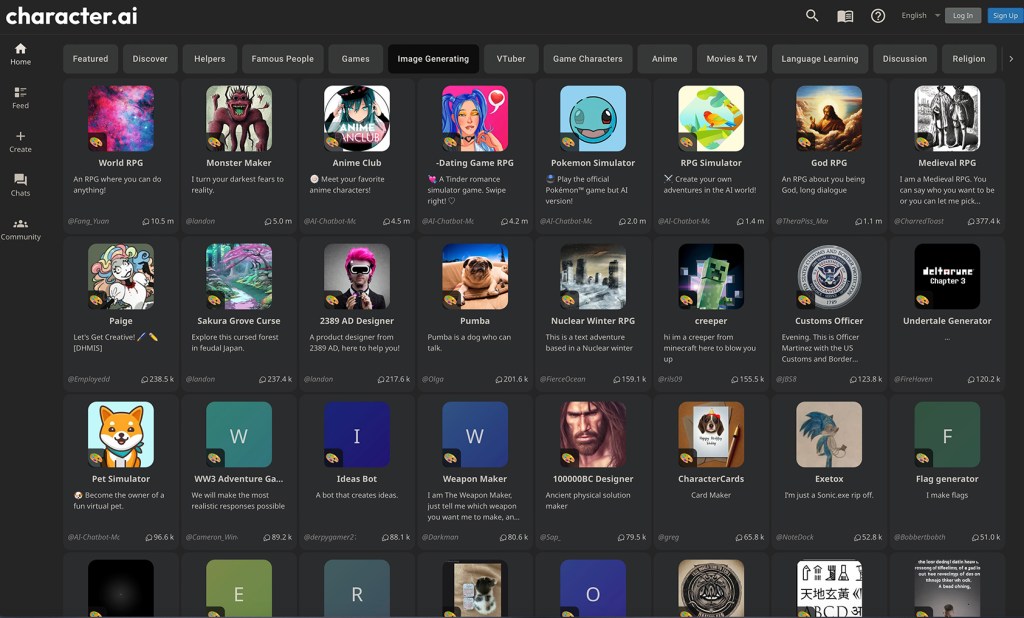
Task: Open the WW3 Adventure Game W avatar
Action: tap(239, 434)
